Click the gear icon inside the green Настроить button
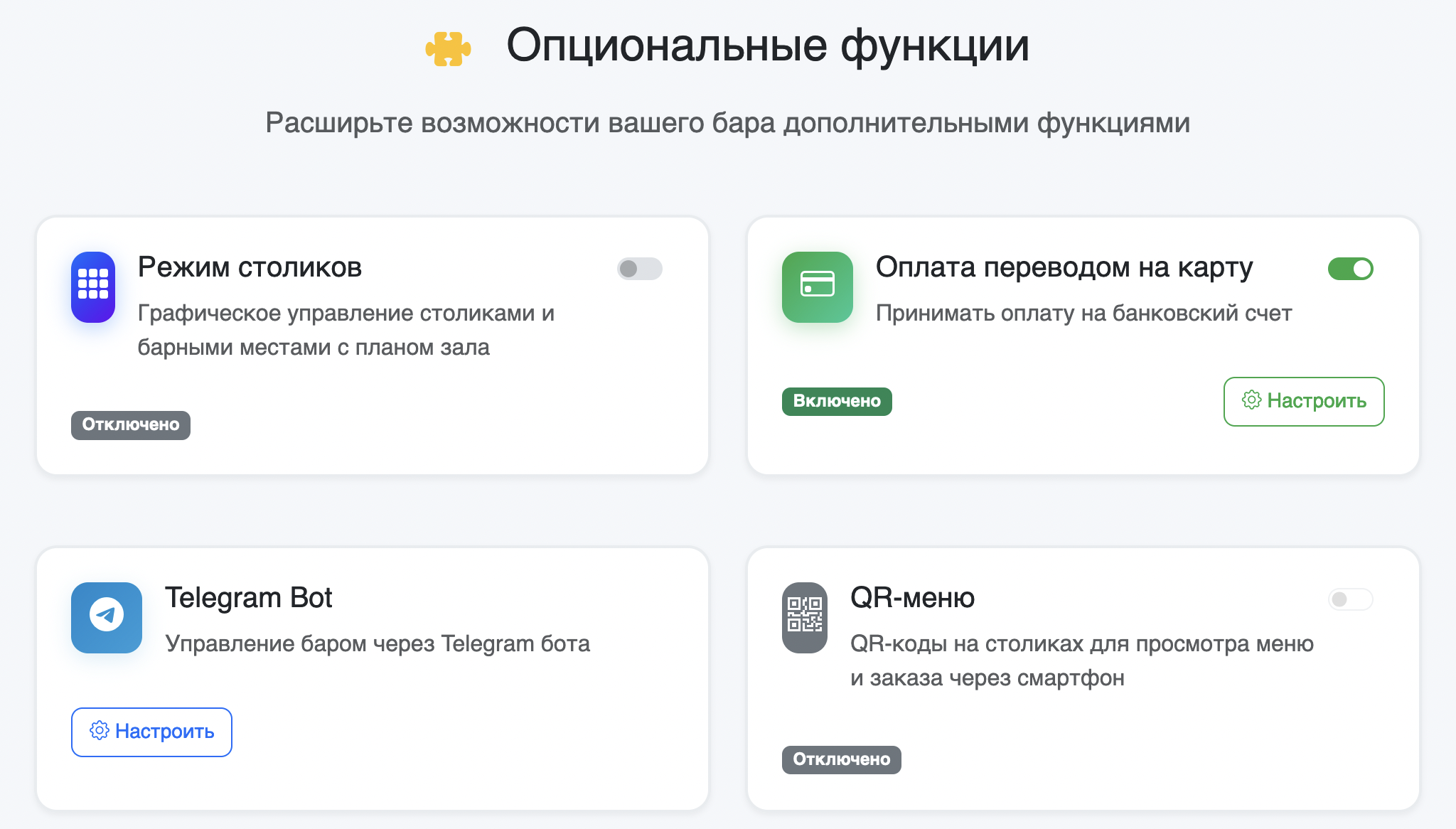 point(1250,401)
